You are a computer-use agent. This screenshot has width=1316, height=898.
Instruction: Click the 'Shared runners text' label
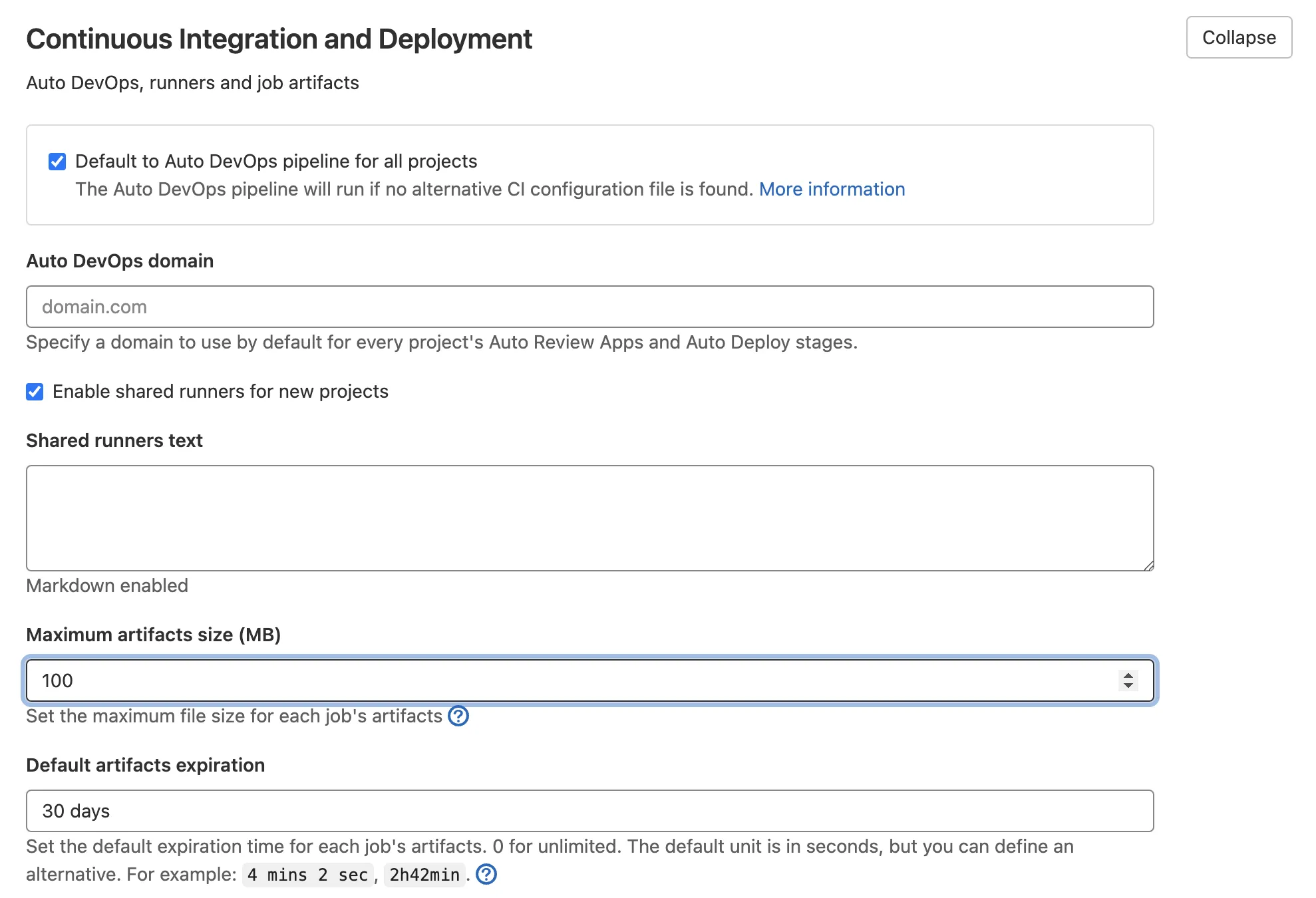tap(114, 441)
